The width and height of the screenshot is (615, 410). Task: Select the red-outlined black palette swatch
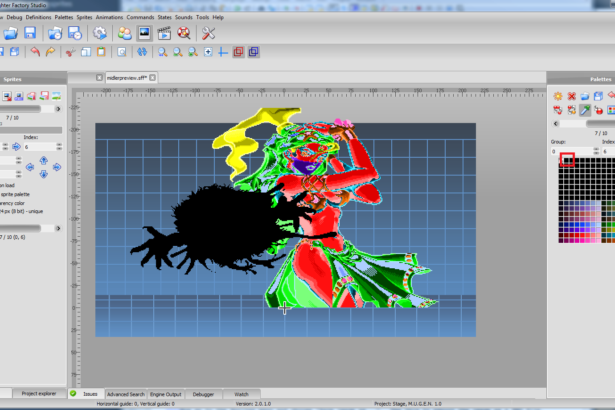coord(567,161)
